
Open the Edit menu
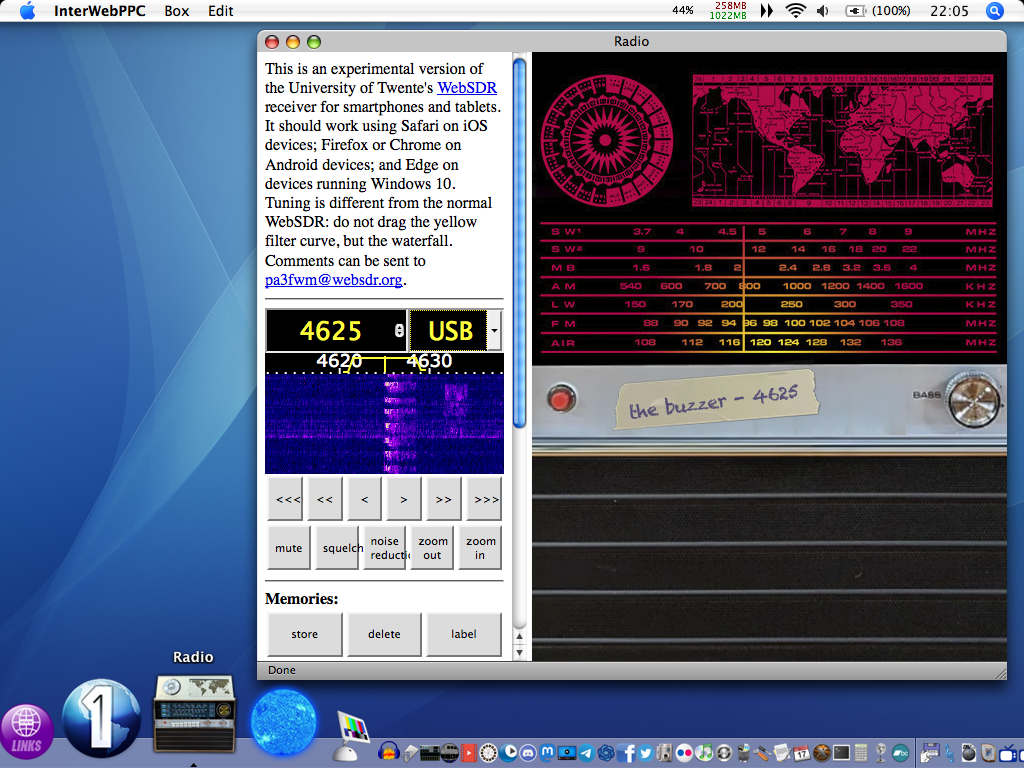click(220, 10)
